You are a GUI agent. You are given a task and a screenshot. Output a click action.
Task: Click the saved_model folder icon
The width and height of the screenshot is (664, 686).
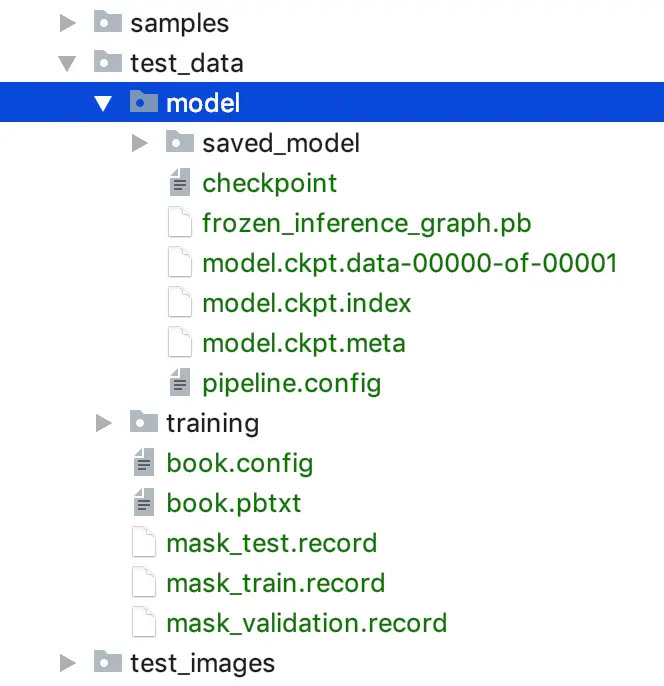point(180,143)
